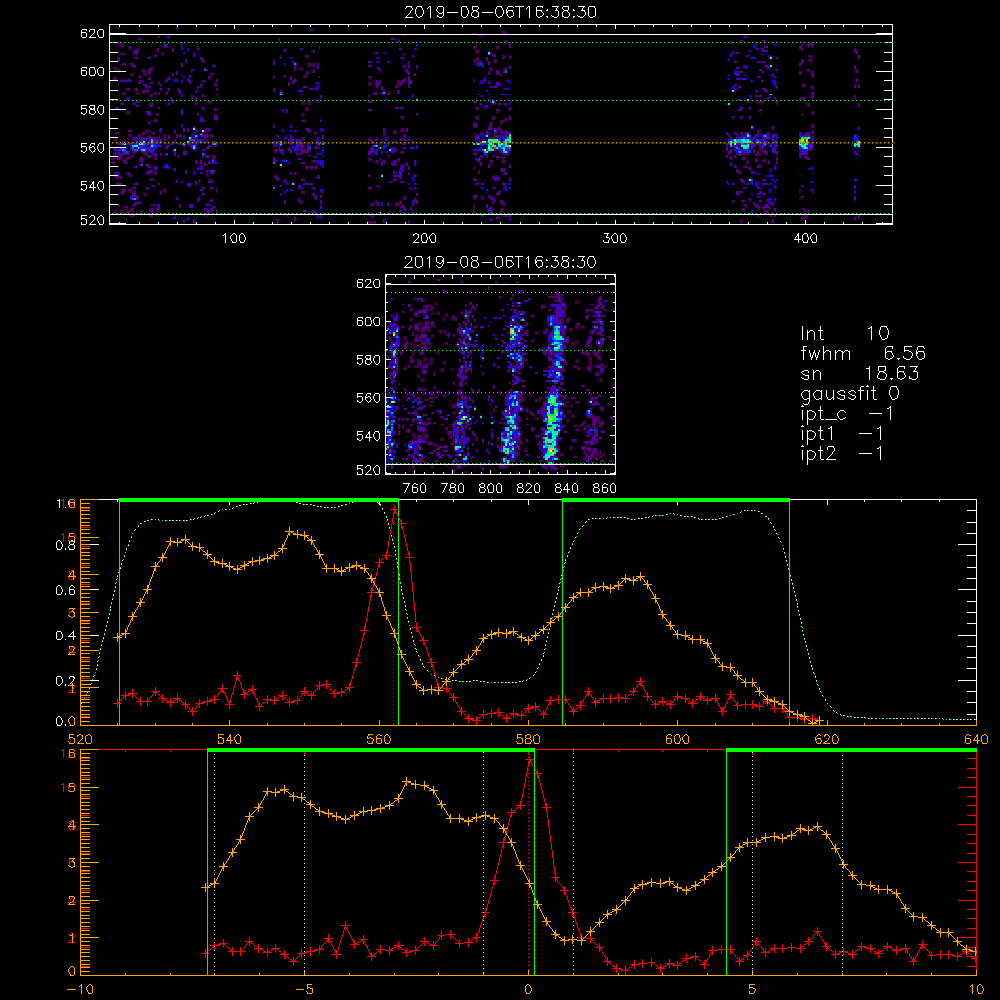Click right green bar atop bottom plot
Viewport: 1000px width, 1000px height.
pos(851,750)
